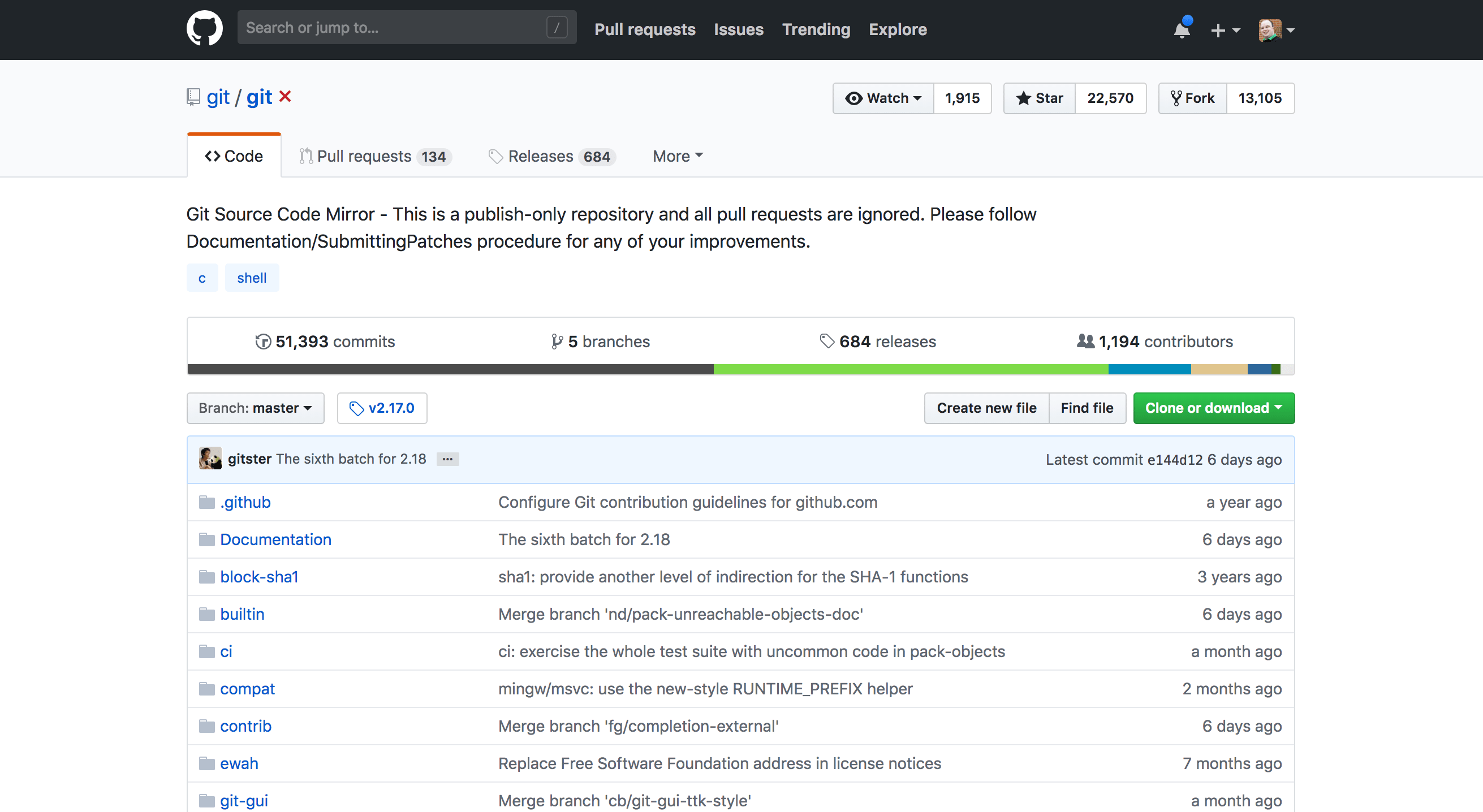Click the branch icon next to 5 branches
Screen dimensions: 1483x812
pyautogui.click(x=556, y=340)
